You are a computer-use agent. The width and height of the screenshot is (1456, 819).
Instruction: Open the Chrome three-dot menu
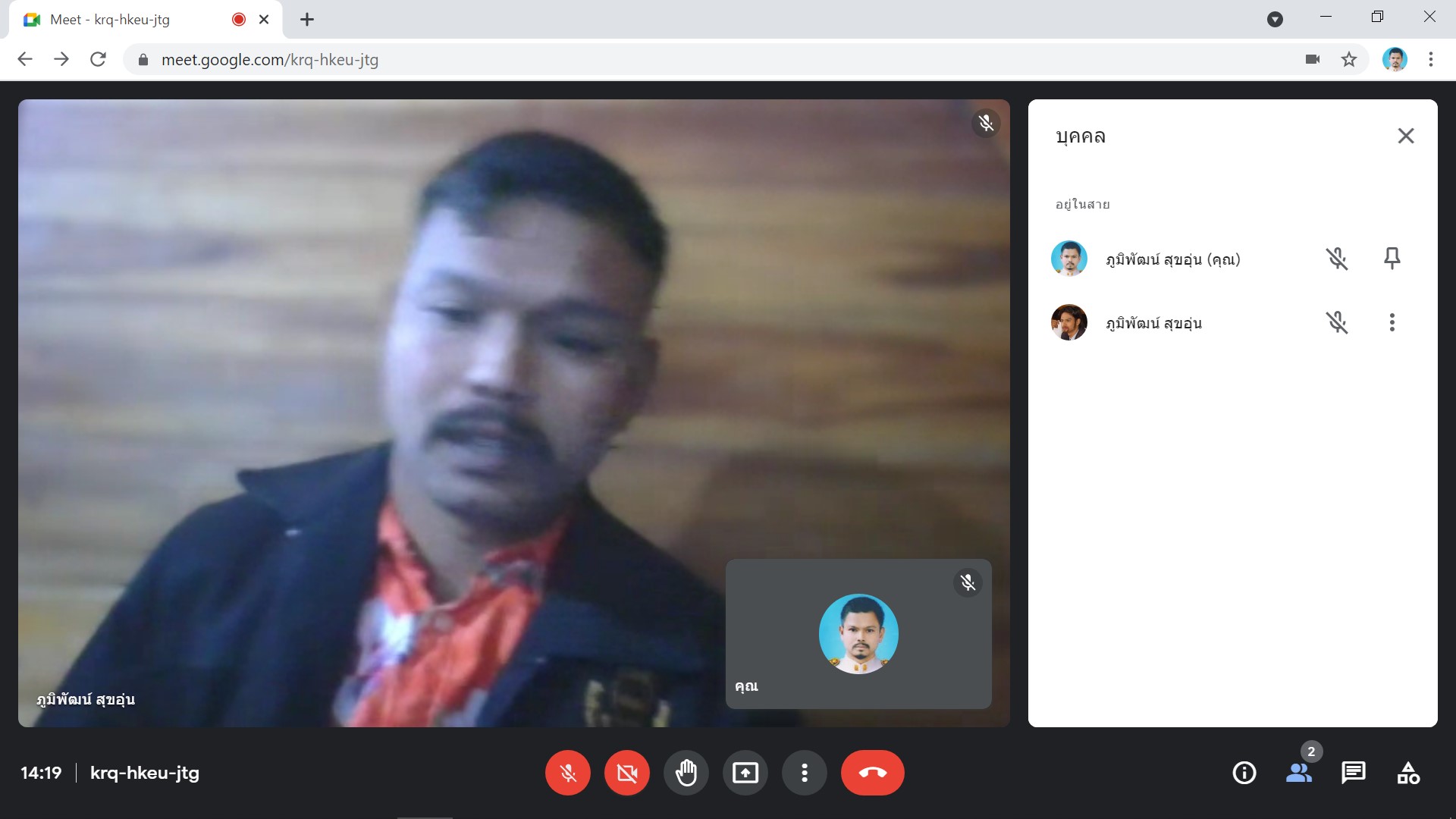coord(1430,59)
